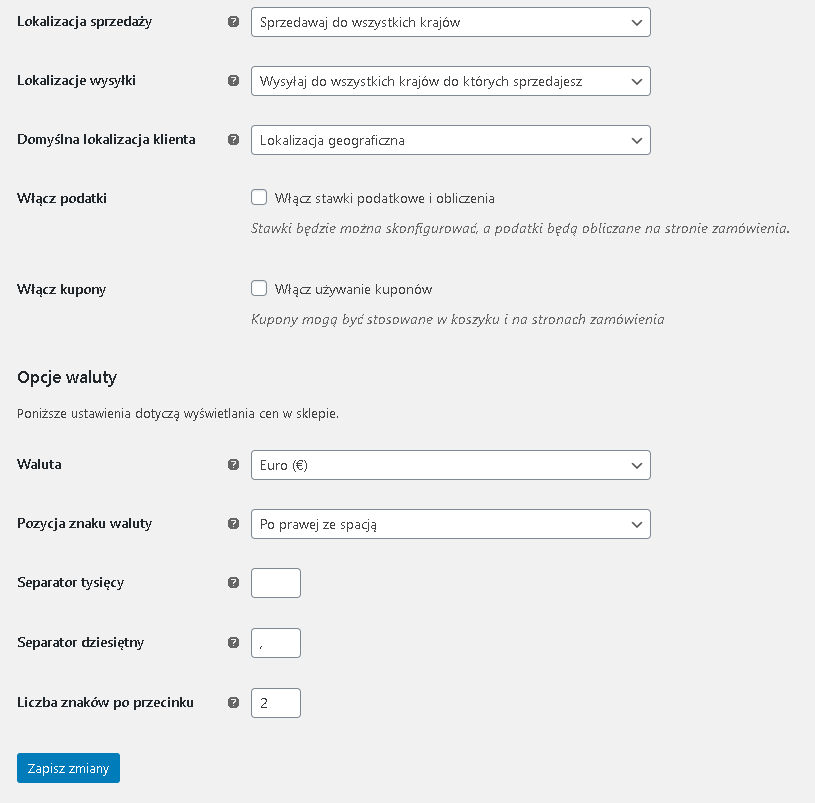Click help icon beside Separator dziesiętny
Image resolution: width=815 pixels, height=803 pixels.
coord(233,642)
